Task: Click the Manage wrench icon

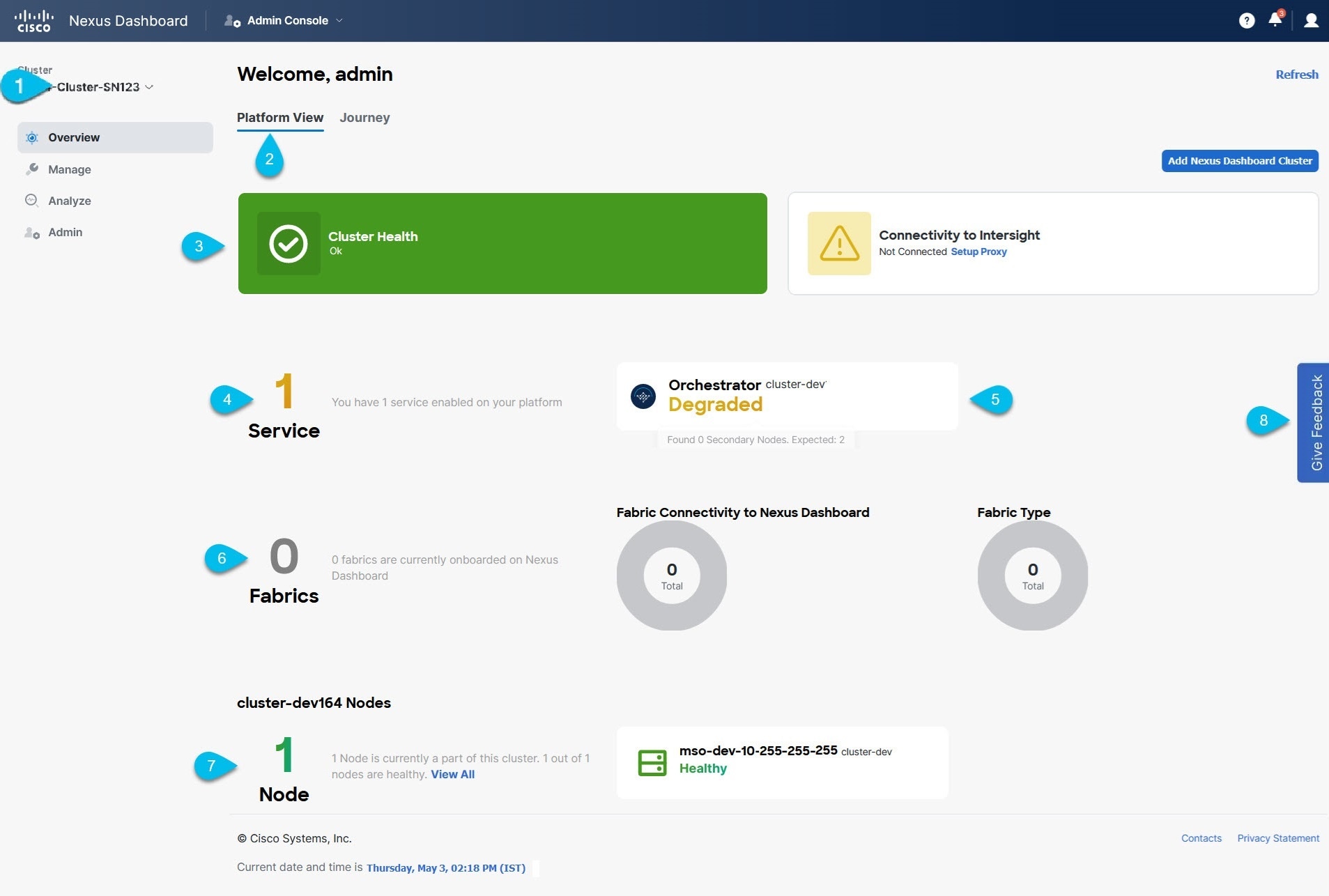Action: [x=32, y=169]
